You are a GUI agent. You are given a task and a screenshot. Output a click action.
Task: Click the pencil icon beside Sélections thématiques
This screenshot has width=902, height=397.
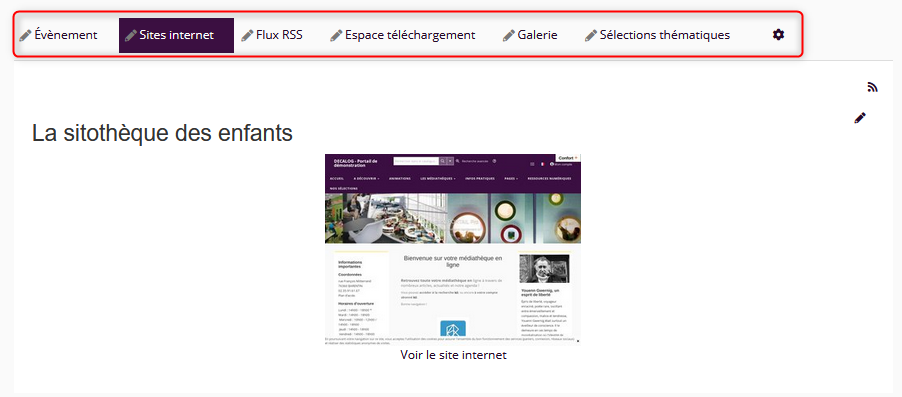(591, 36)
